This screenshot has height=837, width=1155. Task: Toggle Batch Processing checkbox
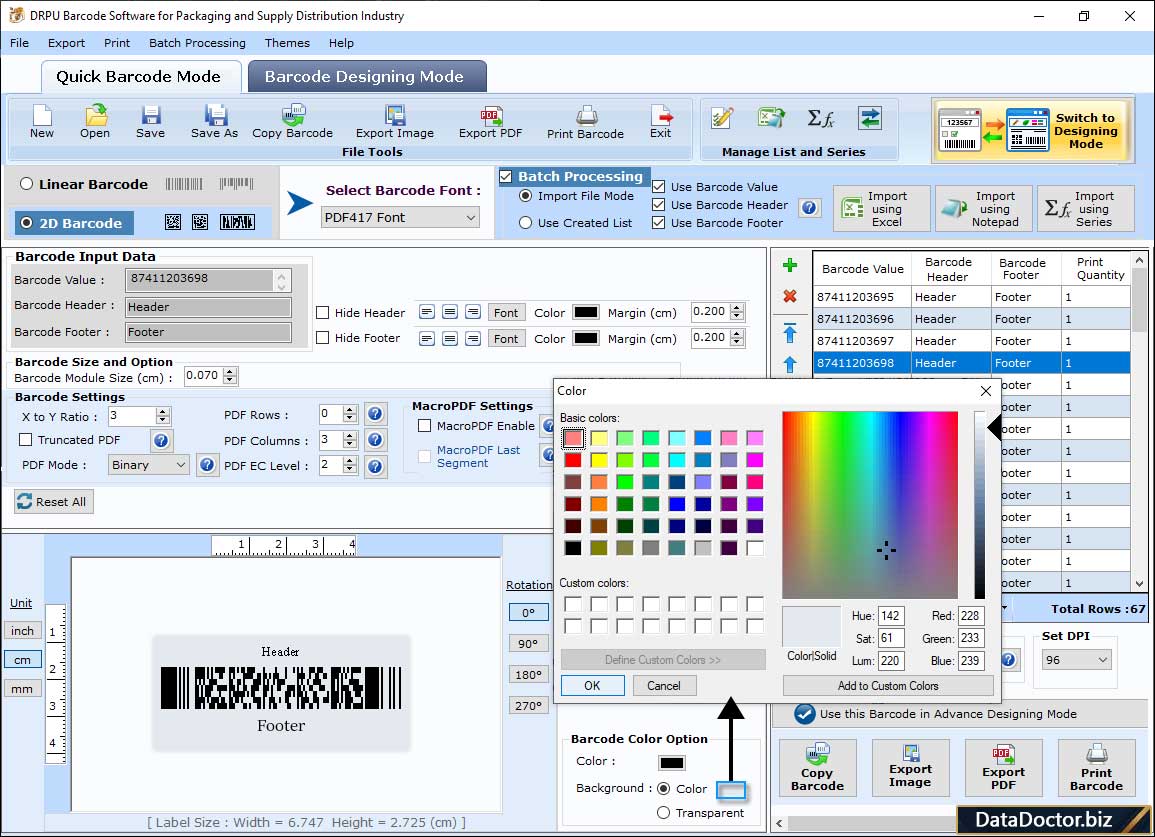coord(505,176)
